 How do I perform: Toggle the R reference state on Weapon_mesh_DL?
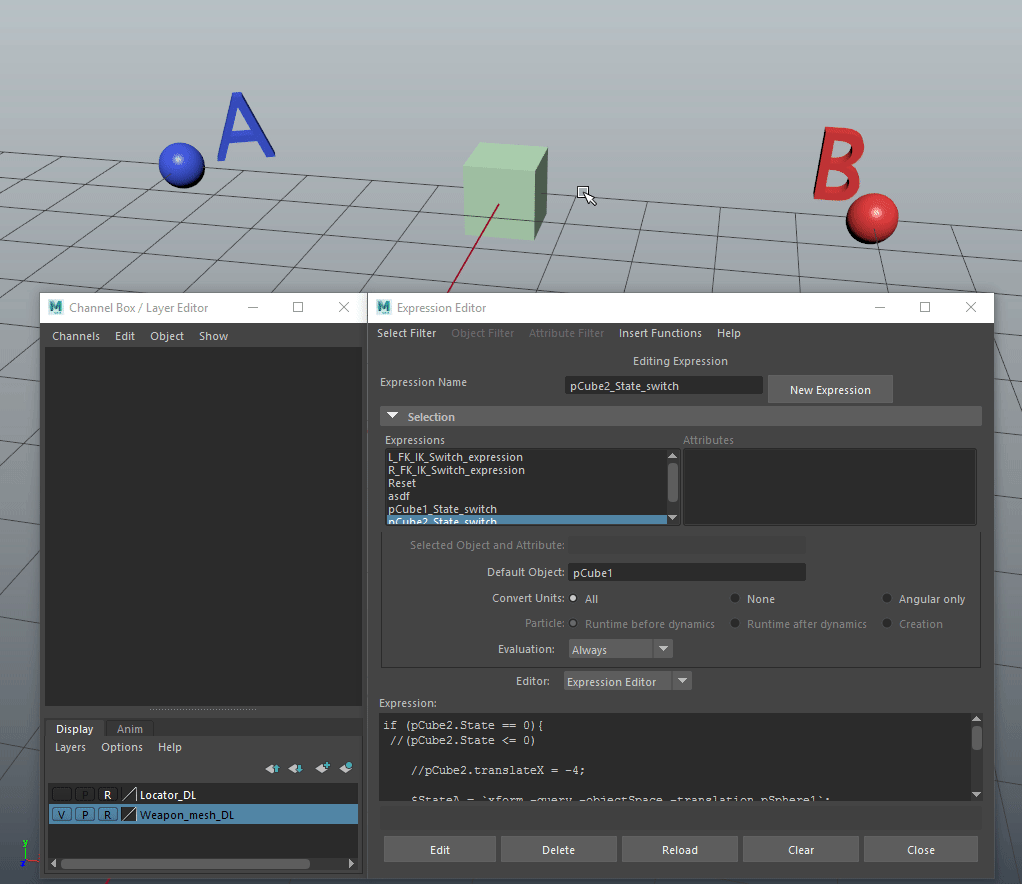[108, 814]
